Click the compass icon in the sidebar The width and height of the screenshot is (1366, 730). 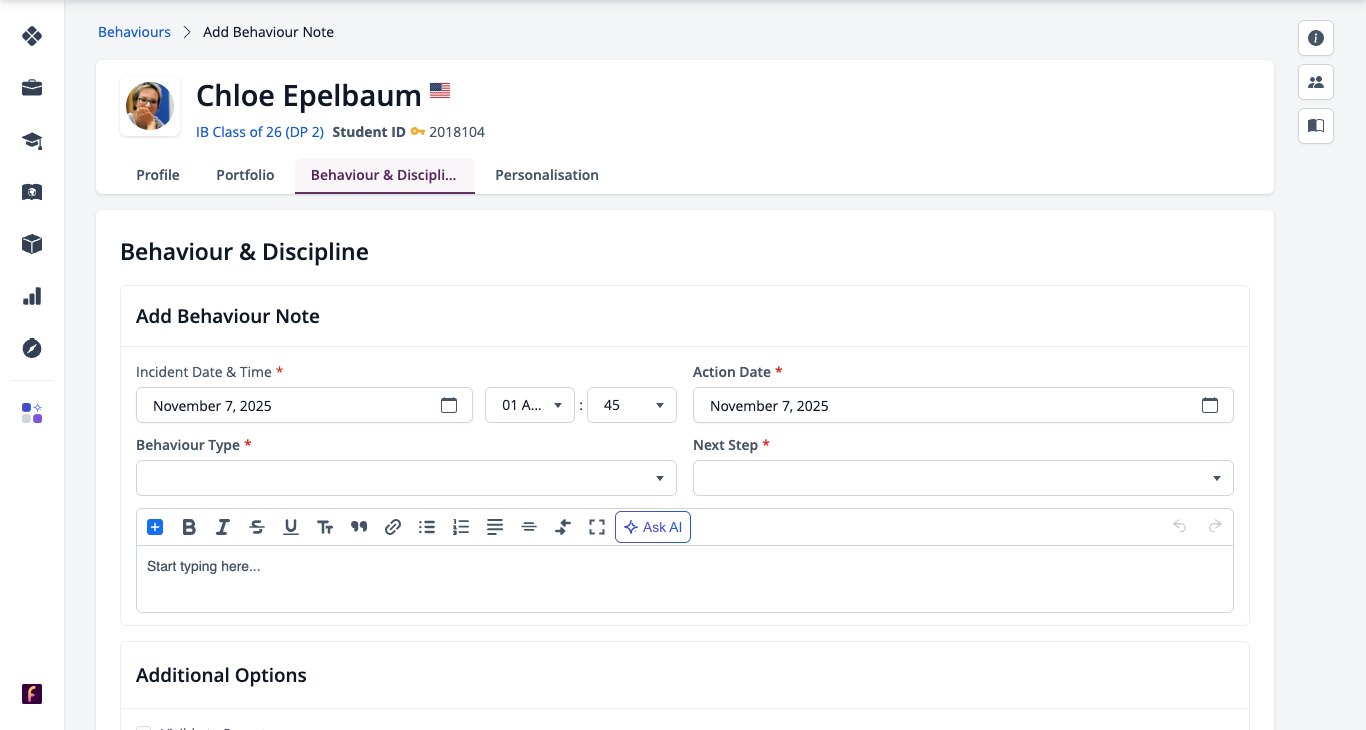click(x=32, y=348)
